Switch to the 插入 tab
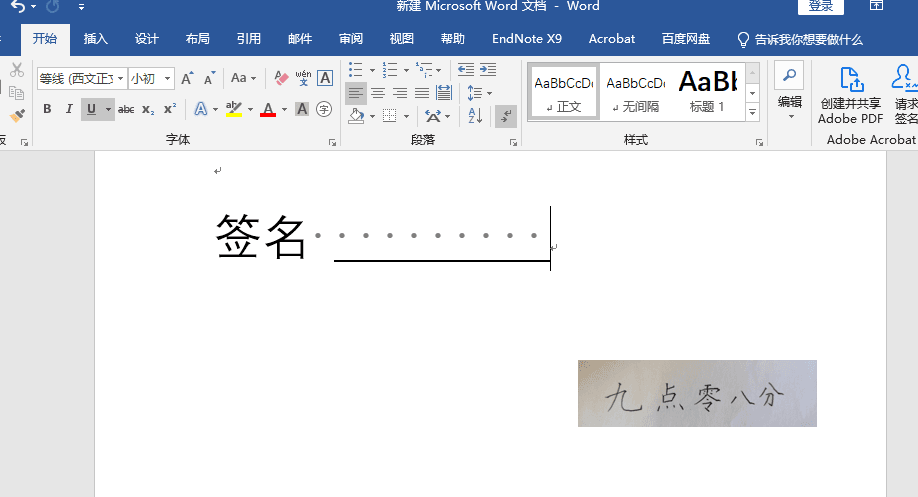The height and width of the screenshot is (497, 918). click(96, 39)
